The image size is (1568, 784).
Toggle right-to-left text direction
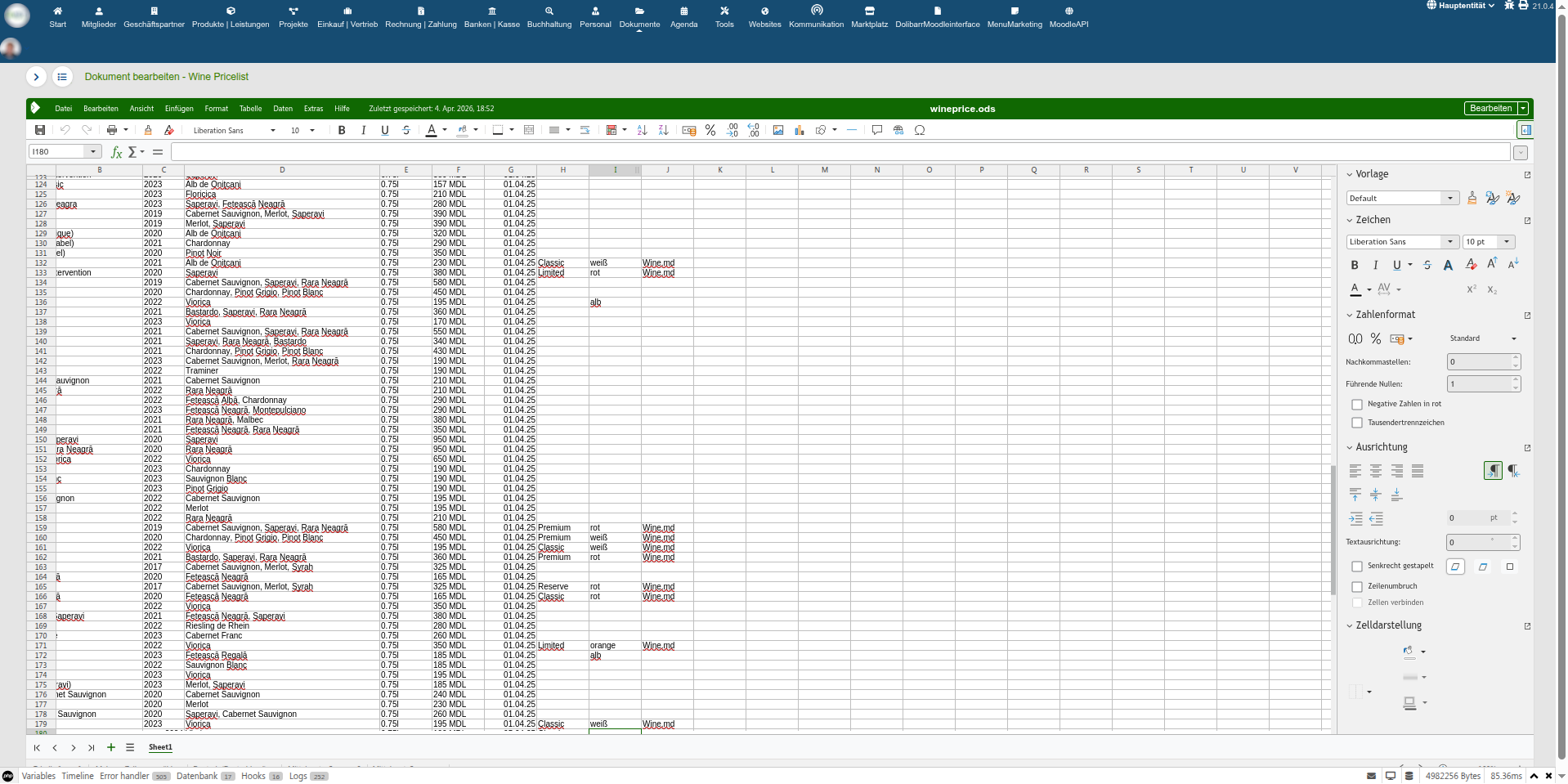tap(1513, 471)
